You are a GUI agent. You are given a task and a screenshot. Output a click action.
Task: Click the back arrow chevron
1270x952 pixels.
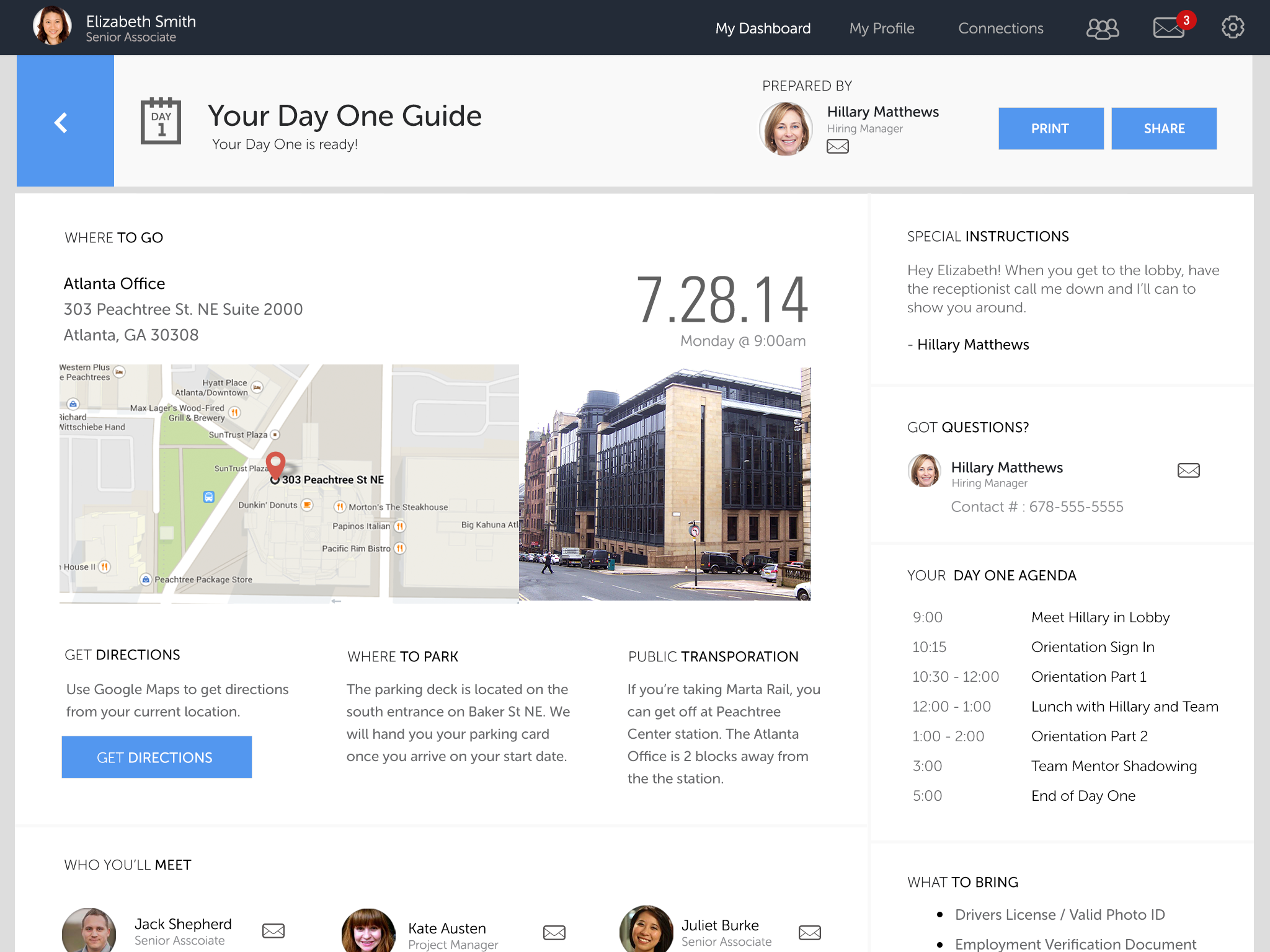[x=61, y=122]
